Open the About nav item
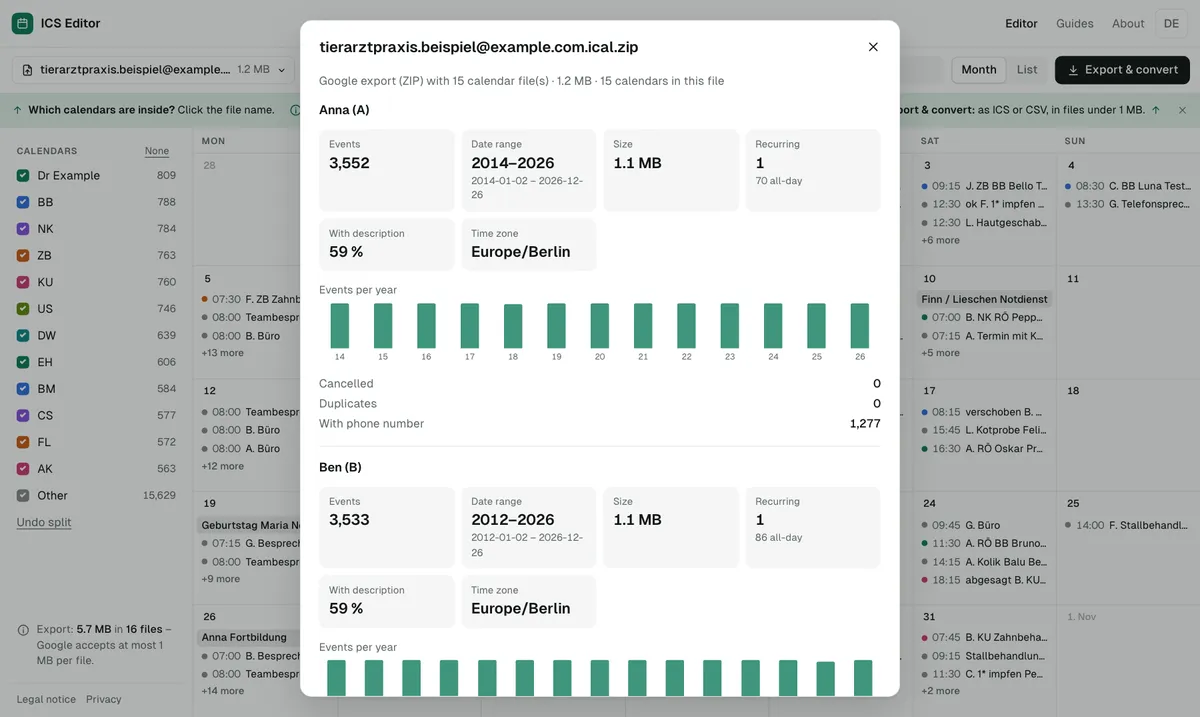The height and width of the screenshot is (717, 1200). tap(1128, 23)
